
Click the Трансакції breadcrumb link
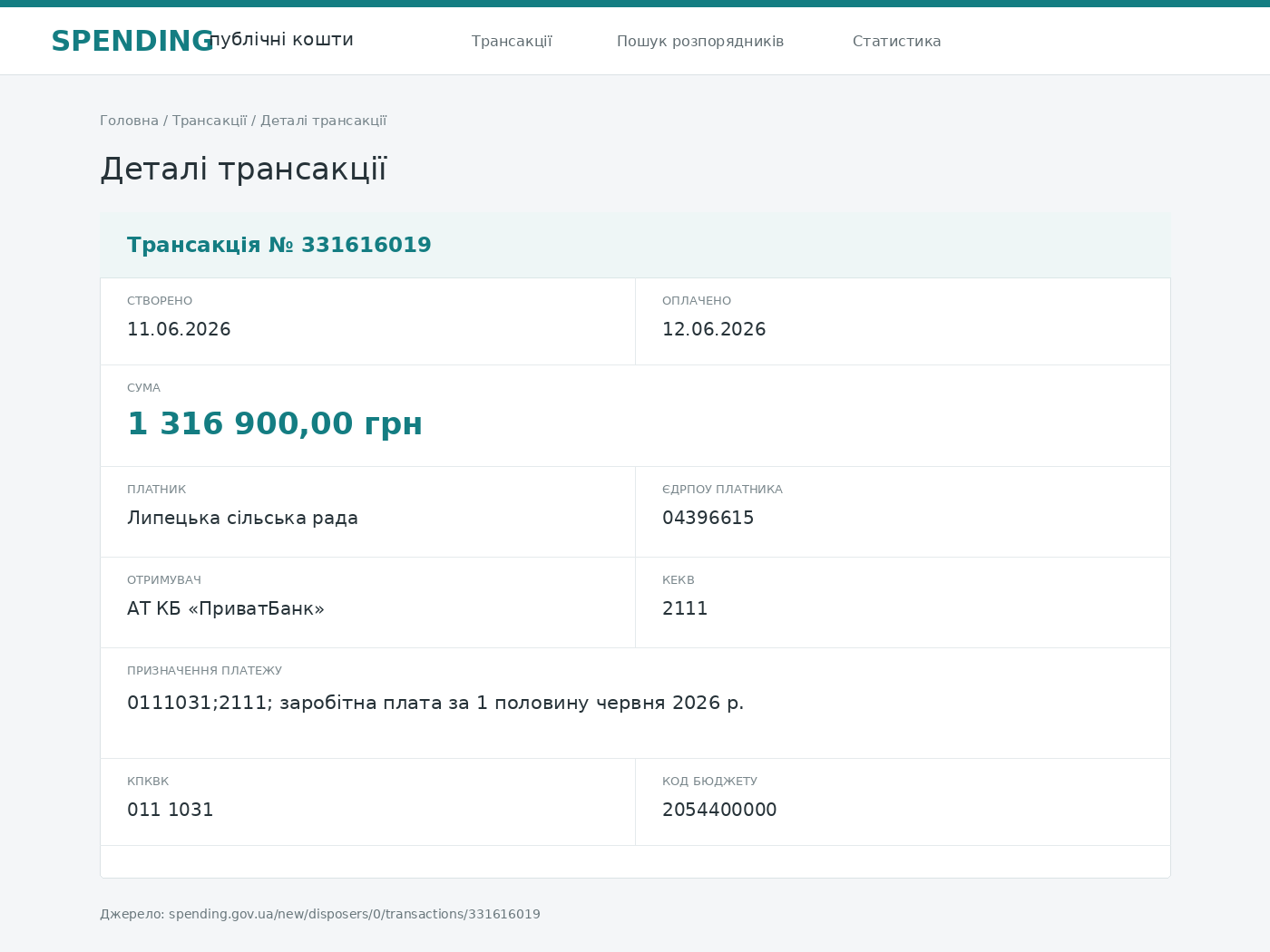click(x=210, y=121)
